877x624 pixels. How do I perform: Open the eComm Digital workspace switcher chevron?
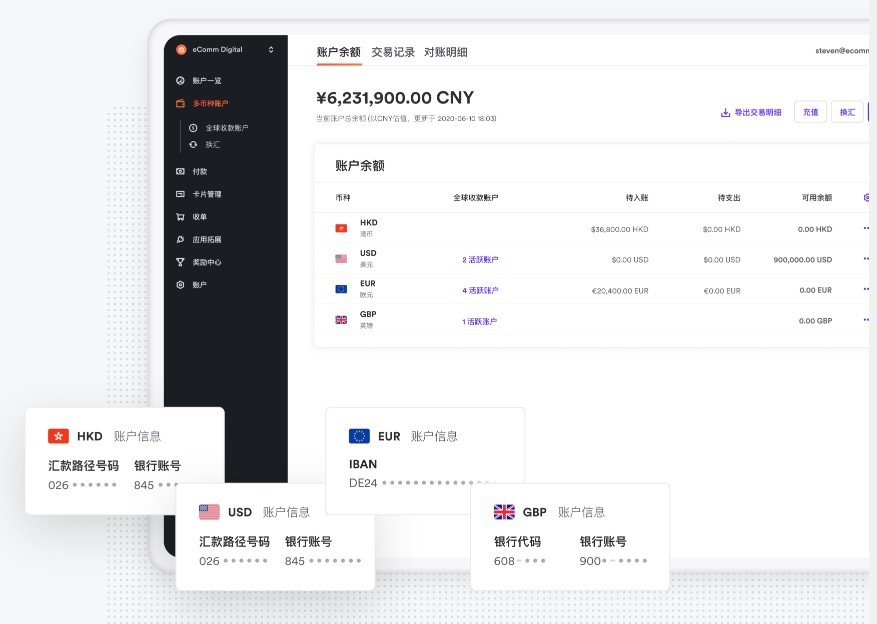pyautogui.click(x=270, y=48)
